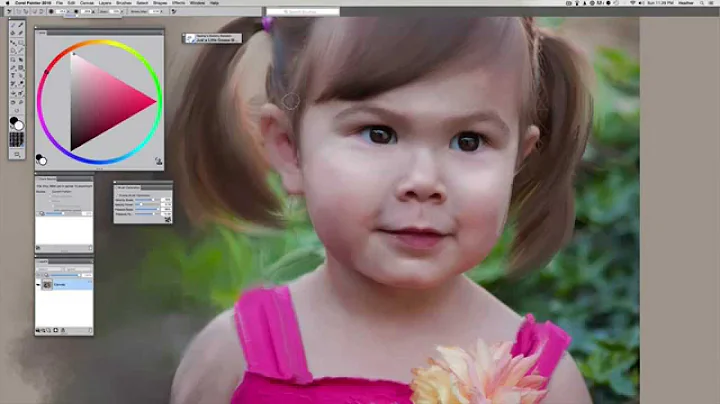
Task: Select the Eraser tool in the toolbox
Action: pos(21,33)
